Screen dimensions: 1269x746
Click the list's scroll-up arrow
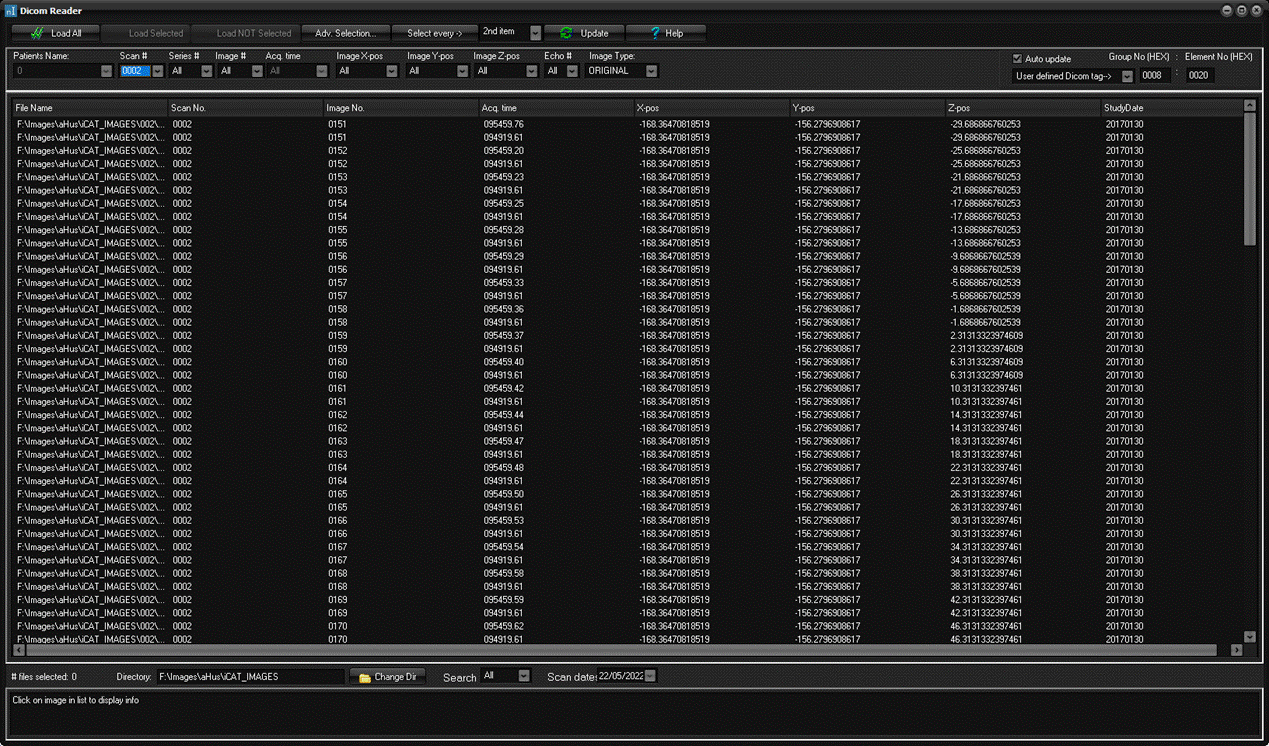pyautogui.click(x=1249, y=105)
